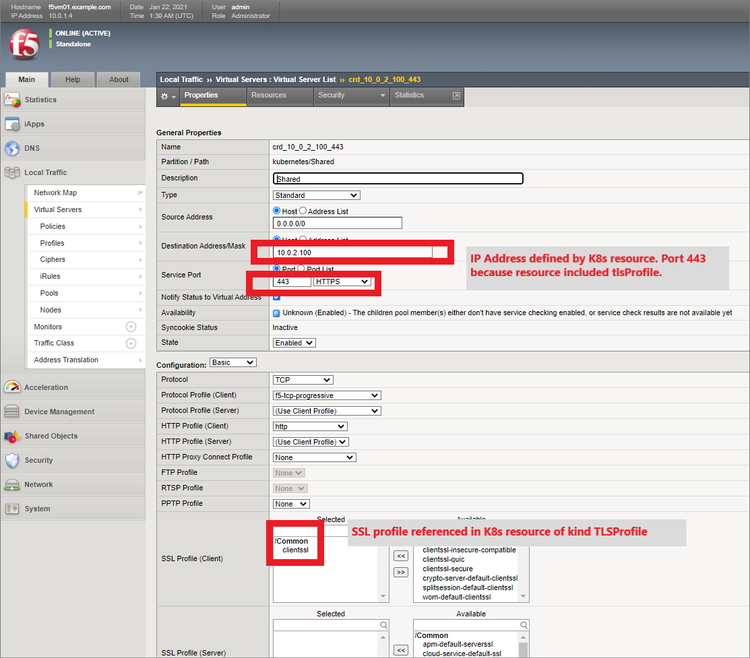Click the DNS globe icon
This screenshot has height=658, width=750.
tap(12, 148)
